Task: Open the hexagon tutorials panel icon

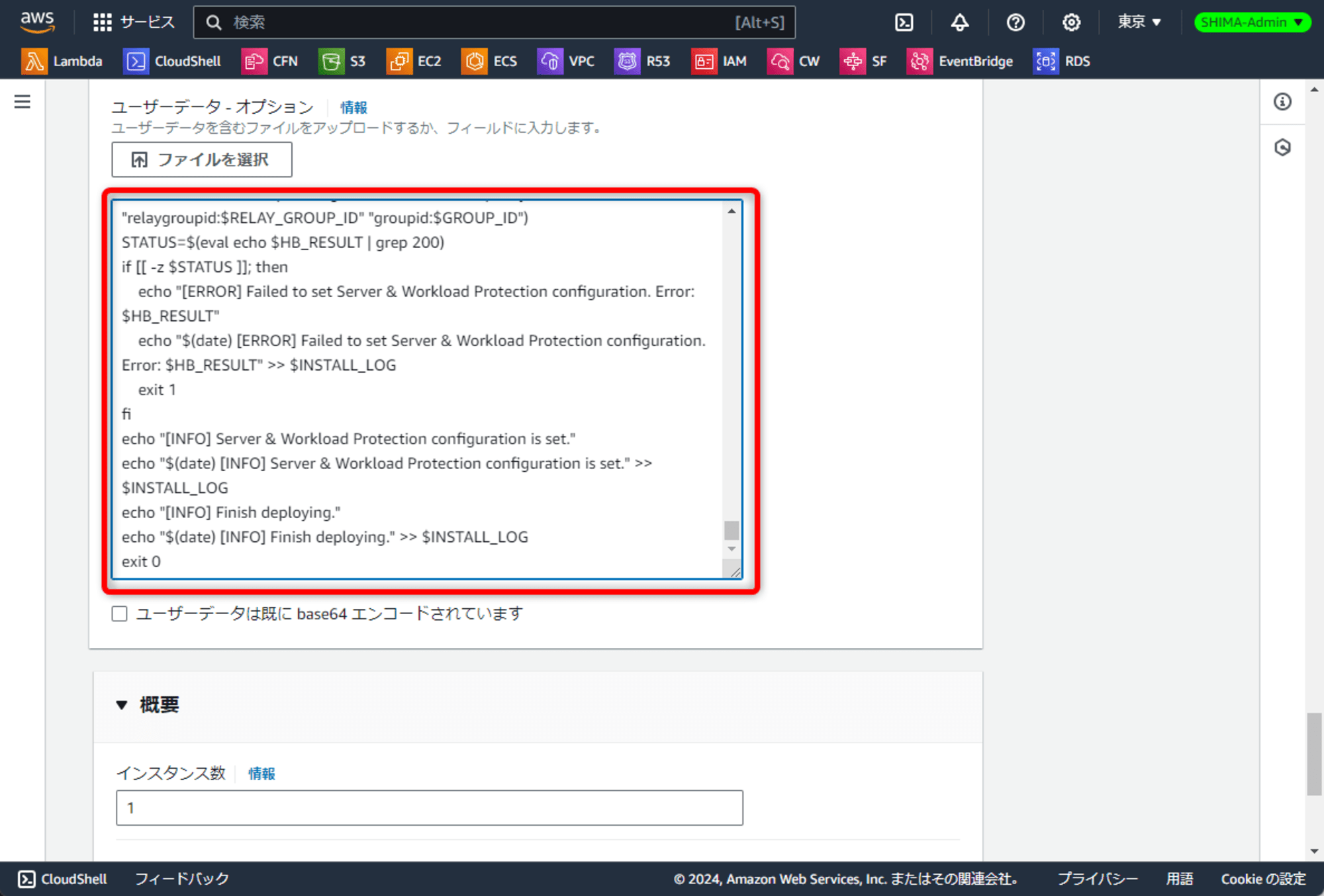Action: coord(1282,147)
